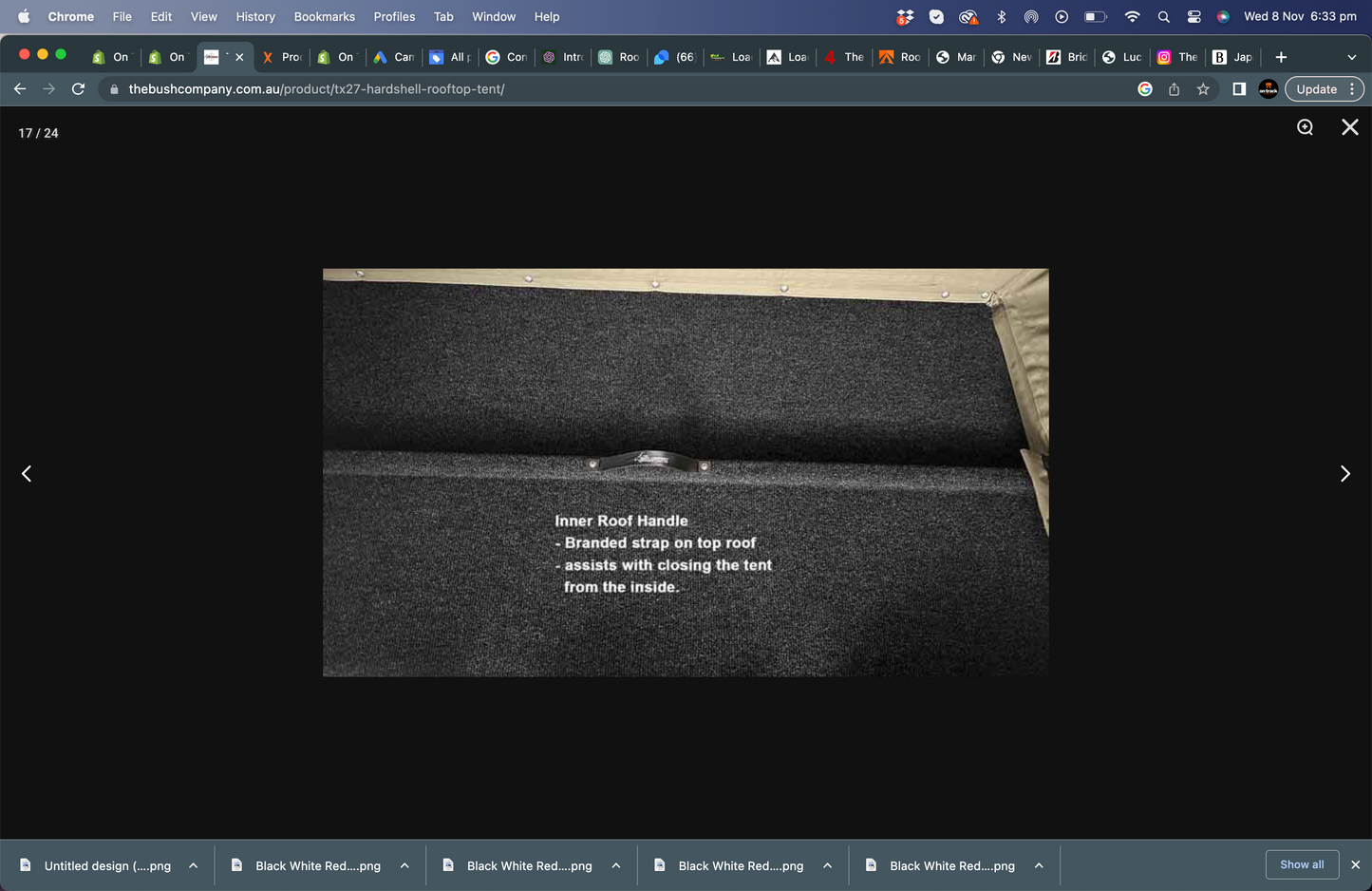Switch to the '(66)' tab
This screenshot has width=1372, height=891.
coord(674,57)
